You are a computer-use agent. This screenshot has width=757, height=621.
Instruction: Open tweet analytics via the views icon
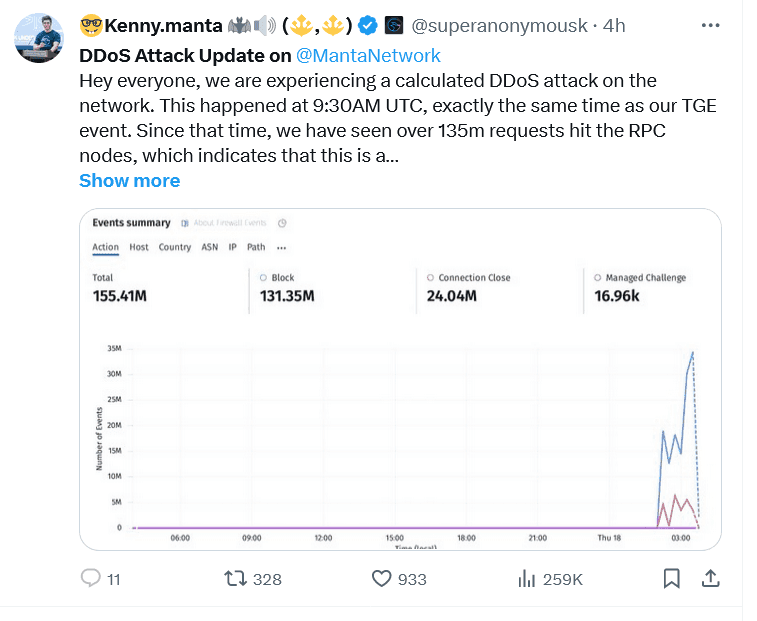pos(527,578)
